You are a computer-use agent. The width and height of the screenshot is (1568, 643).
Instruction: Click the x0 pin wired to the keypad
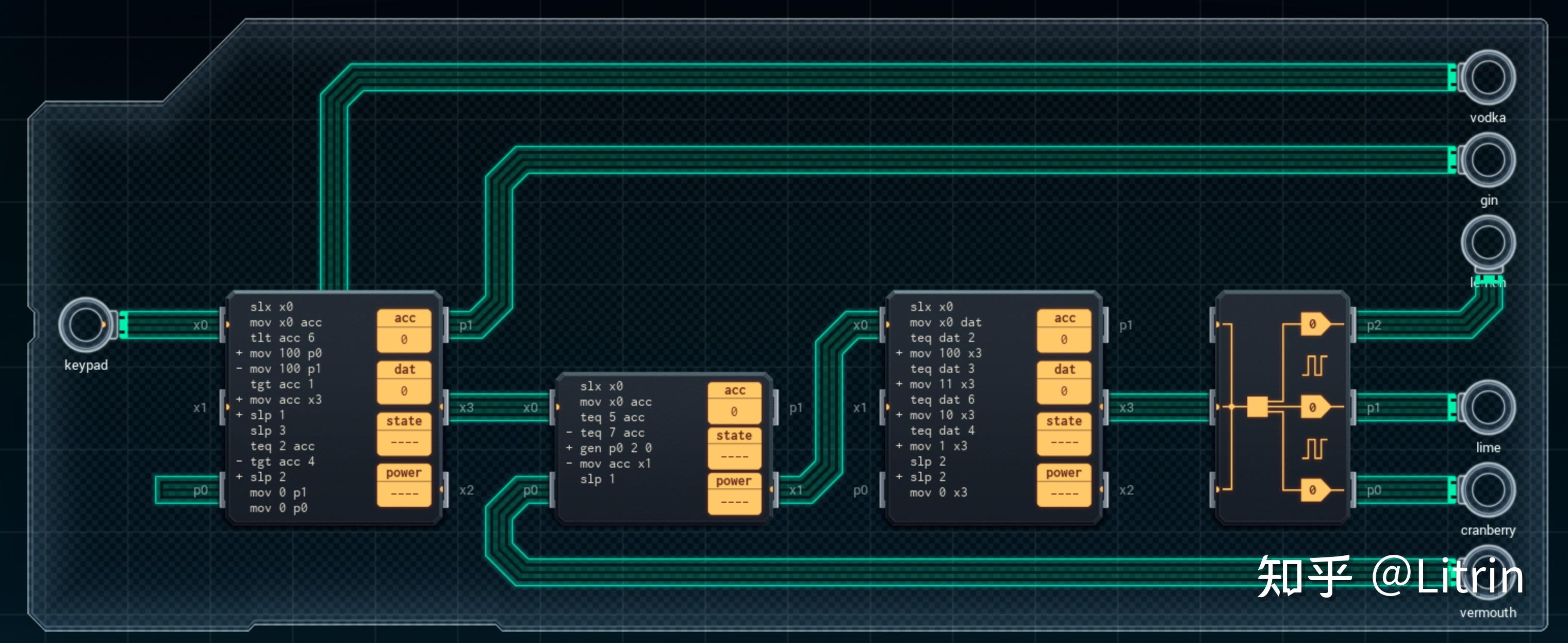pos(200,325)
